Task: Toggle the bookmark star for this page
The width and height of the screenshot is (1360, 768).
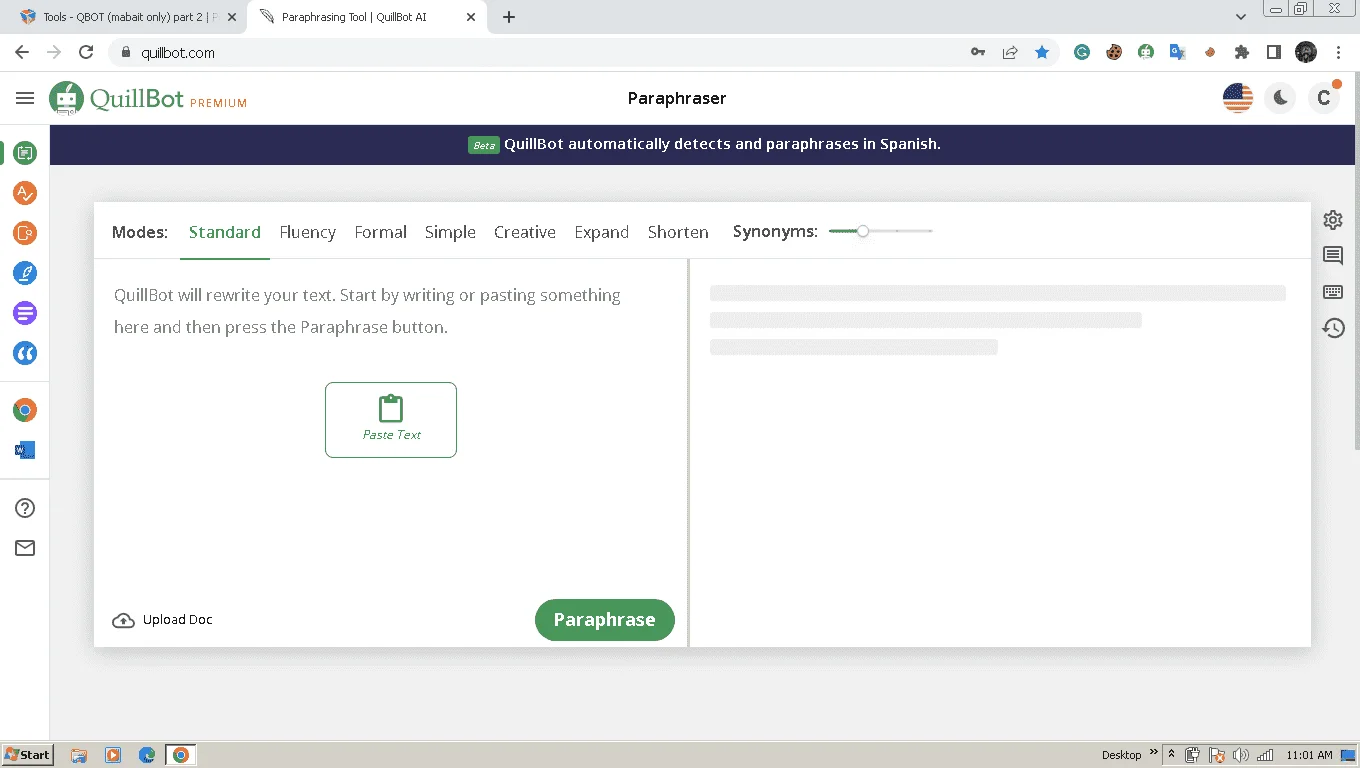Action: [1042, 52]
